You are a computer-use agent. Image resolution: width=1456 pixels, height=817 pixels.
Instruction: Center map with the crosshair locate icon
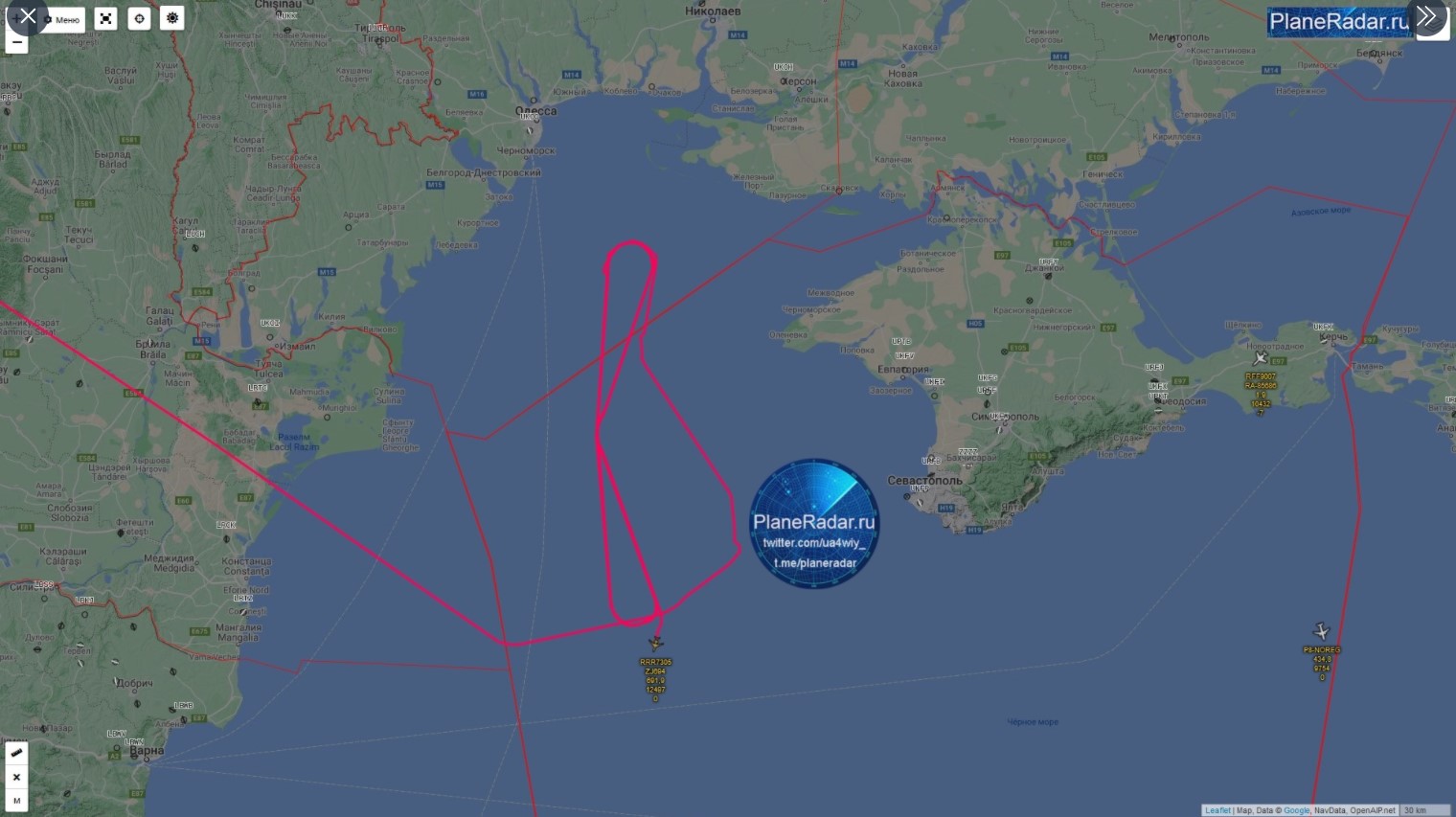click(x=140, y=18)
